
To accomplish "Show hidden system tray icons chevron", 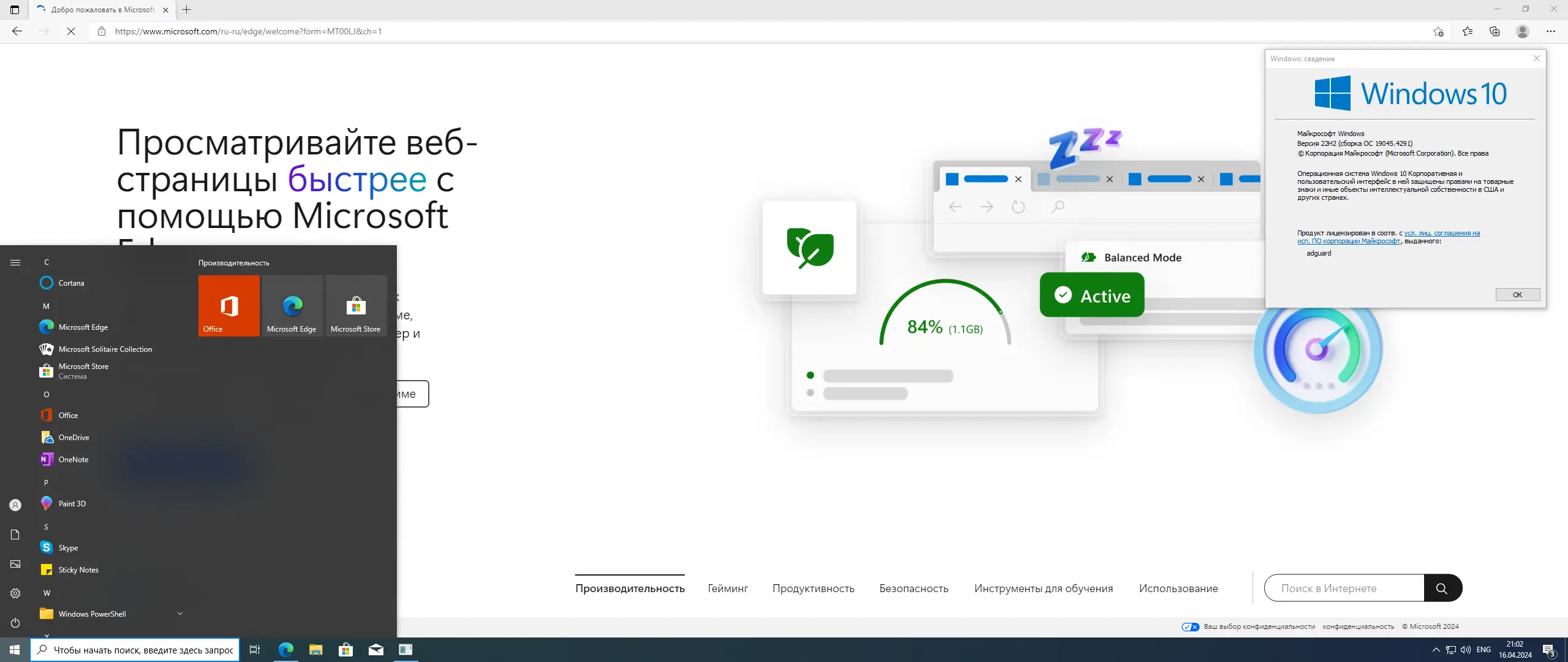I will (x=1436, y=650).
